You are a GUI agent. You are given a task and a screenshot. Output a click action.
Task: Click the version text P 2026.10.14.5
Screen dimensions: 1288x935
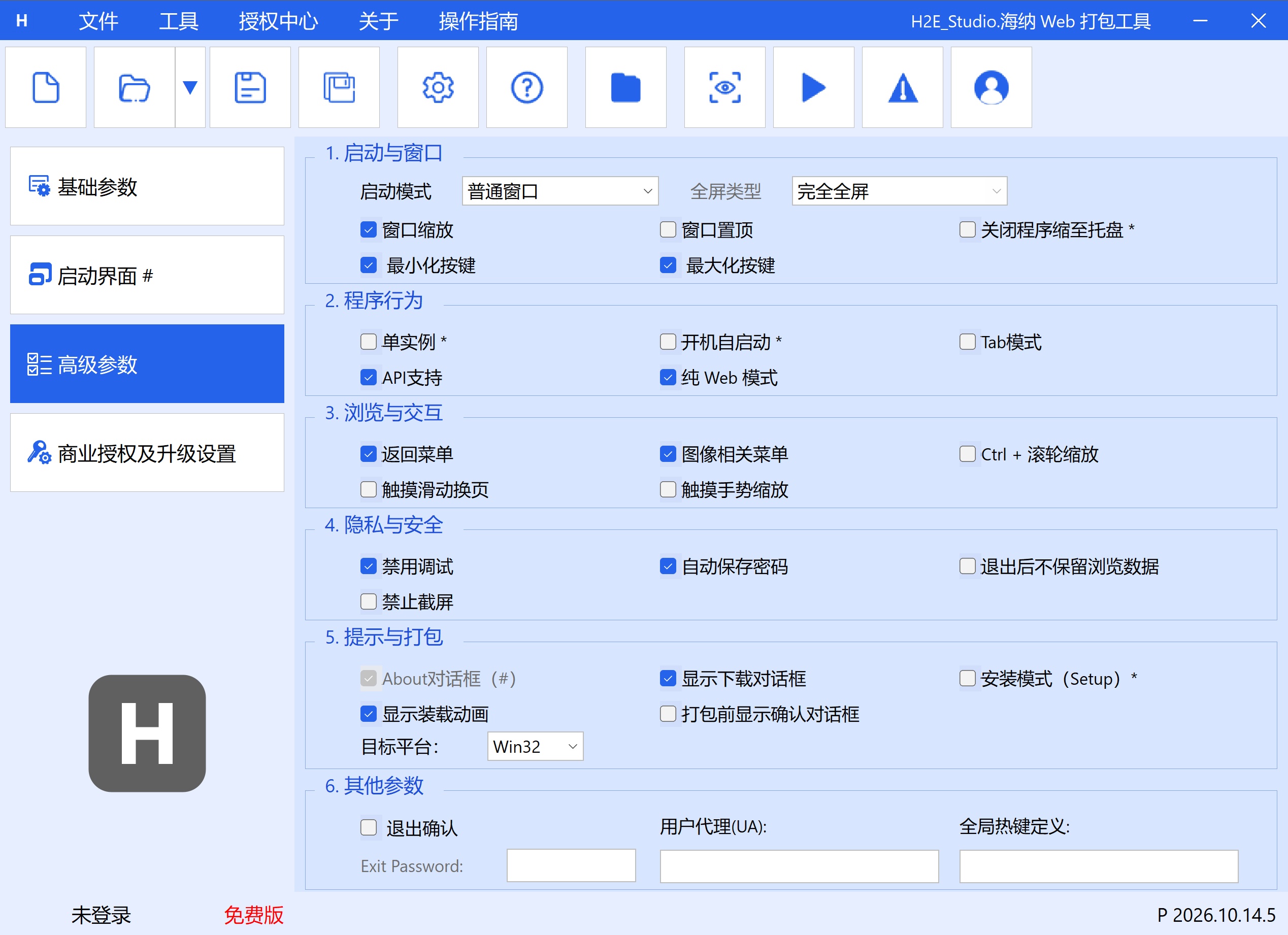(x=1216, y=915)
